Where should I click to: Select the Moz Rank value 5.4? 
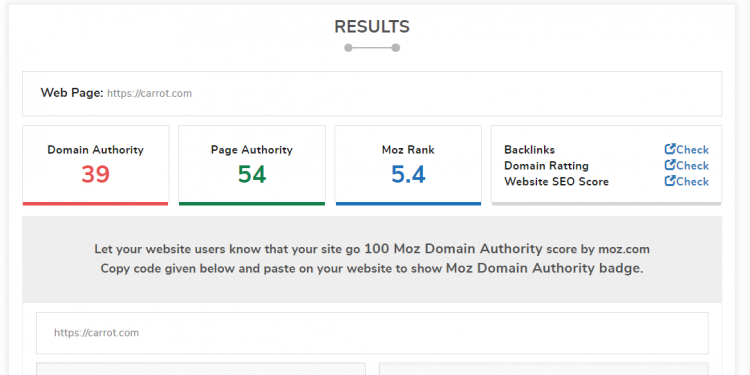(408, 174)
